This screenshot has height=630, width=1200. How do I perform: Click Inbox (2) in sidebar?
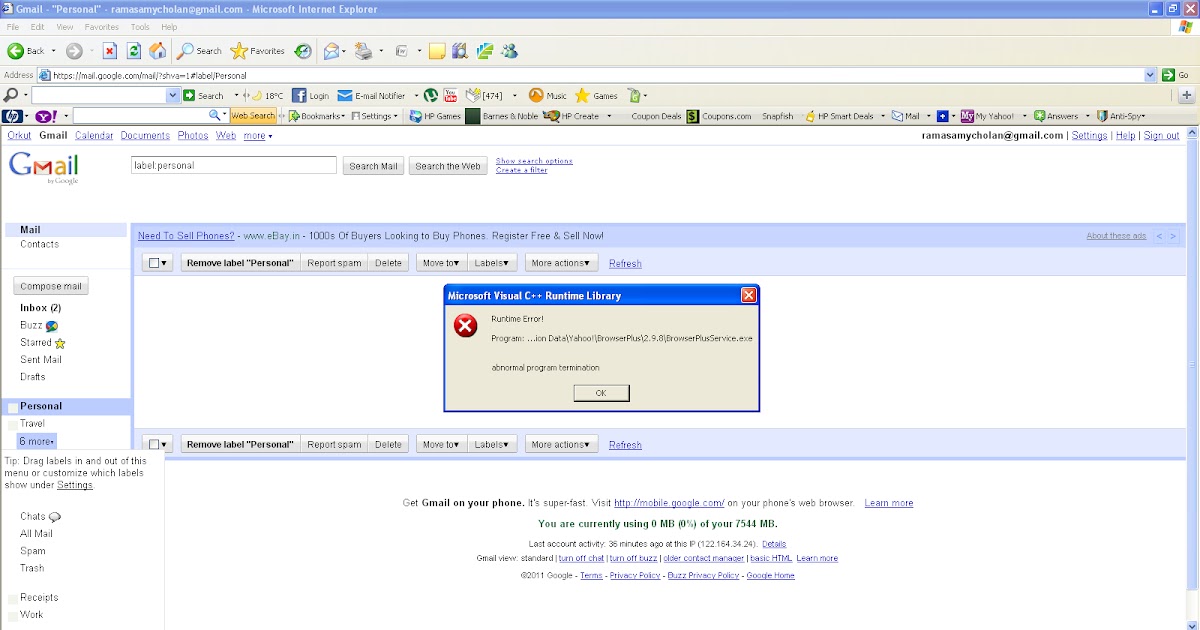coord(41,308)
